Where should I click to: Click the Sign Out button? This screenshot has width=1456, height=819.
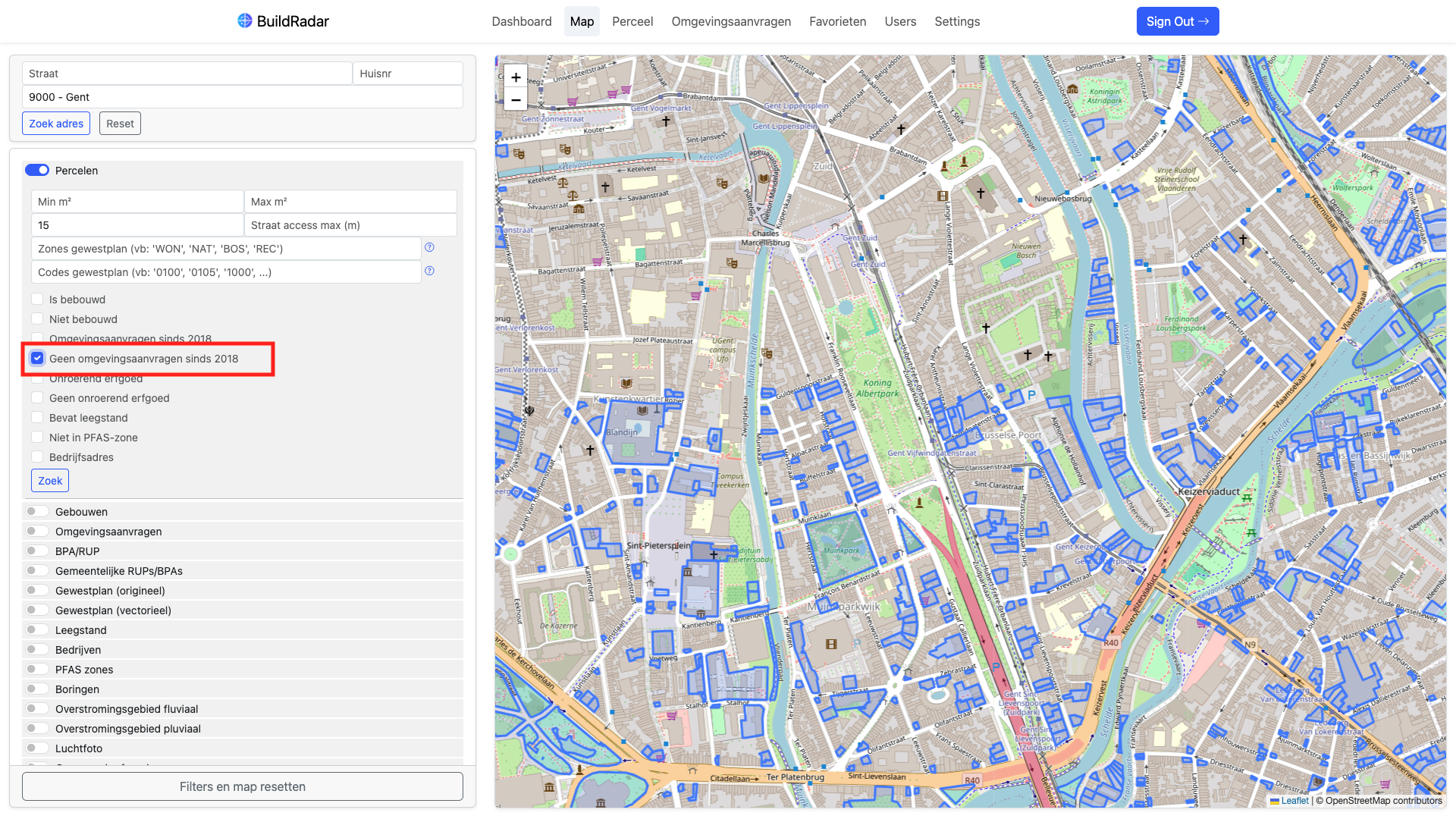1177,21
